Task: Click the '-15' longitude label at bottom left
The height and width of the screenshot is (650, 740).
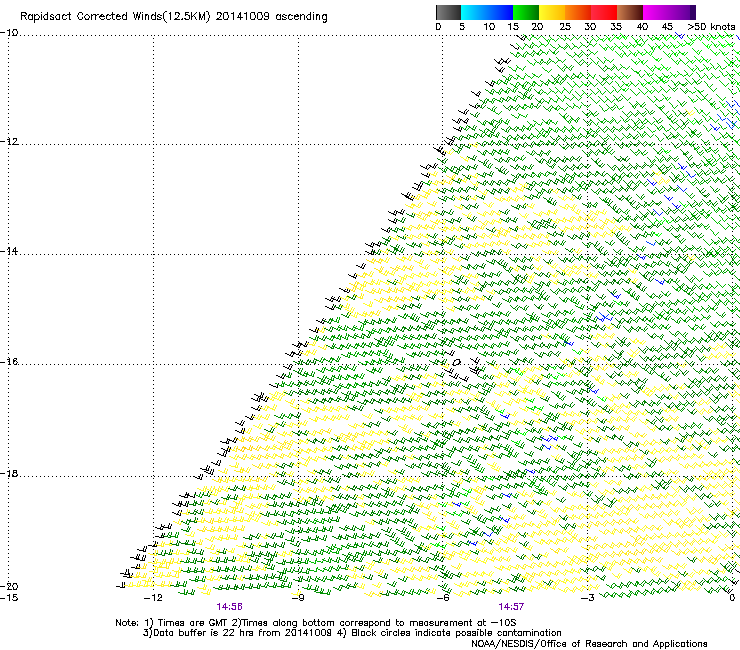Action: tap(9, 598)
